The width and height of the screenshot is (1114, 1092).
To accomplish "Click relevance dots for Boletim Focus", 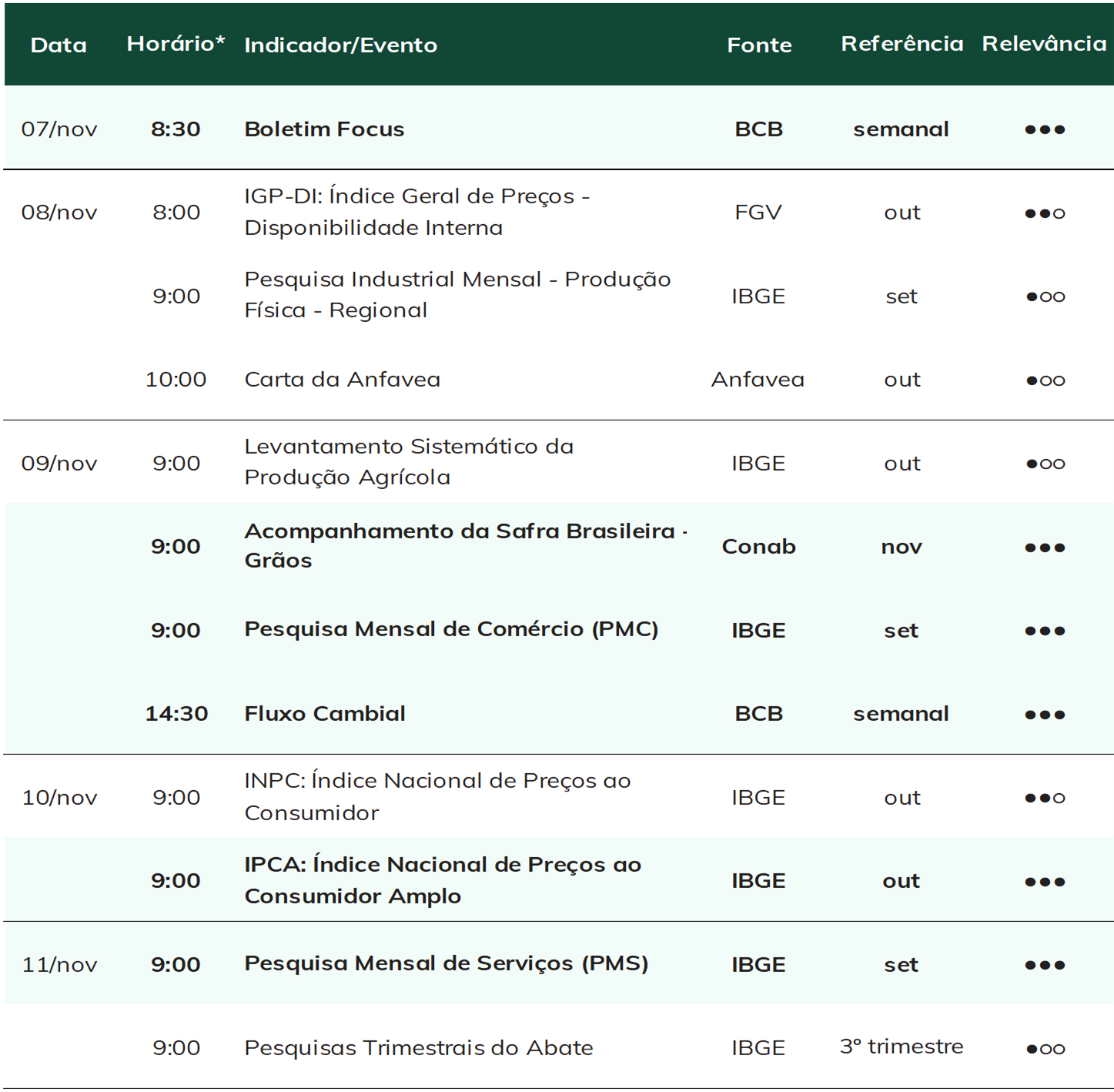I will [1045, 129].
